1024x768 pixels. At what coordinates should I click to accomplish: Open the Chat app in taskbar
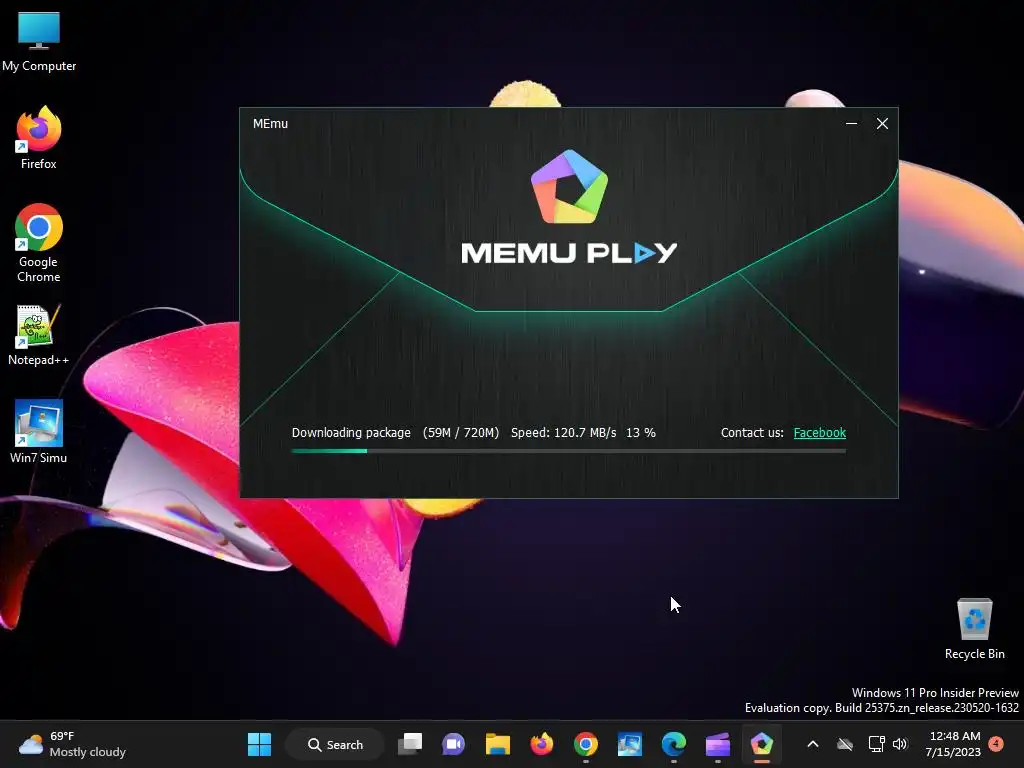tap(453, 744)
